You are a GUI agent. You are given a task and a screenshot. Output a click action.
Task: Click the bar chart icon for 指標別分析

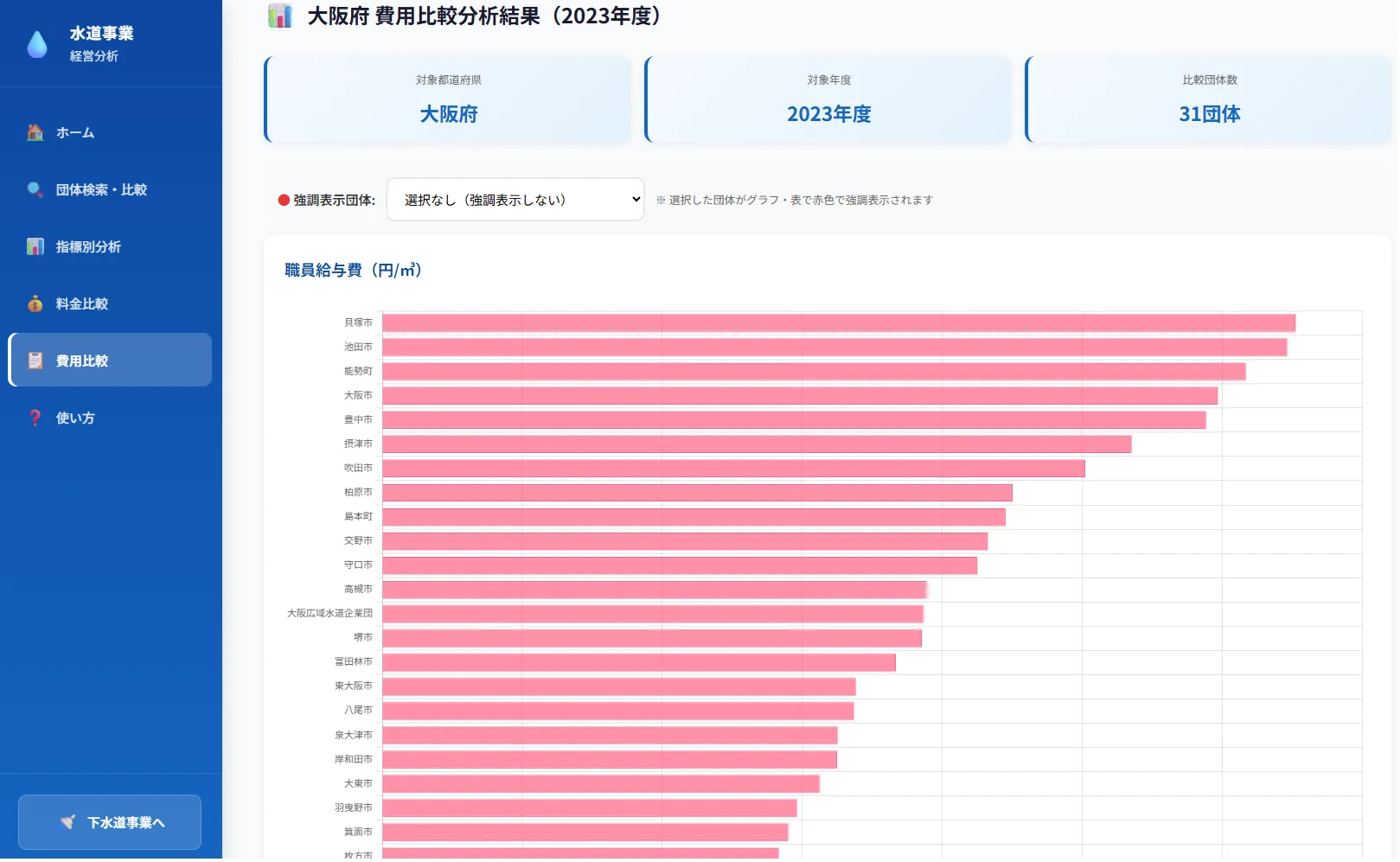[35, 246]
